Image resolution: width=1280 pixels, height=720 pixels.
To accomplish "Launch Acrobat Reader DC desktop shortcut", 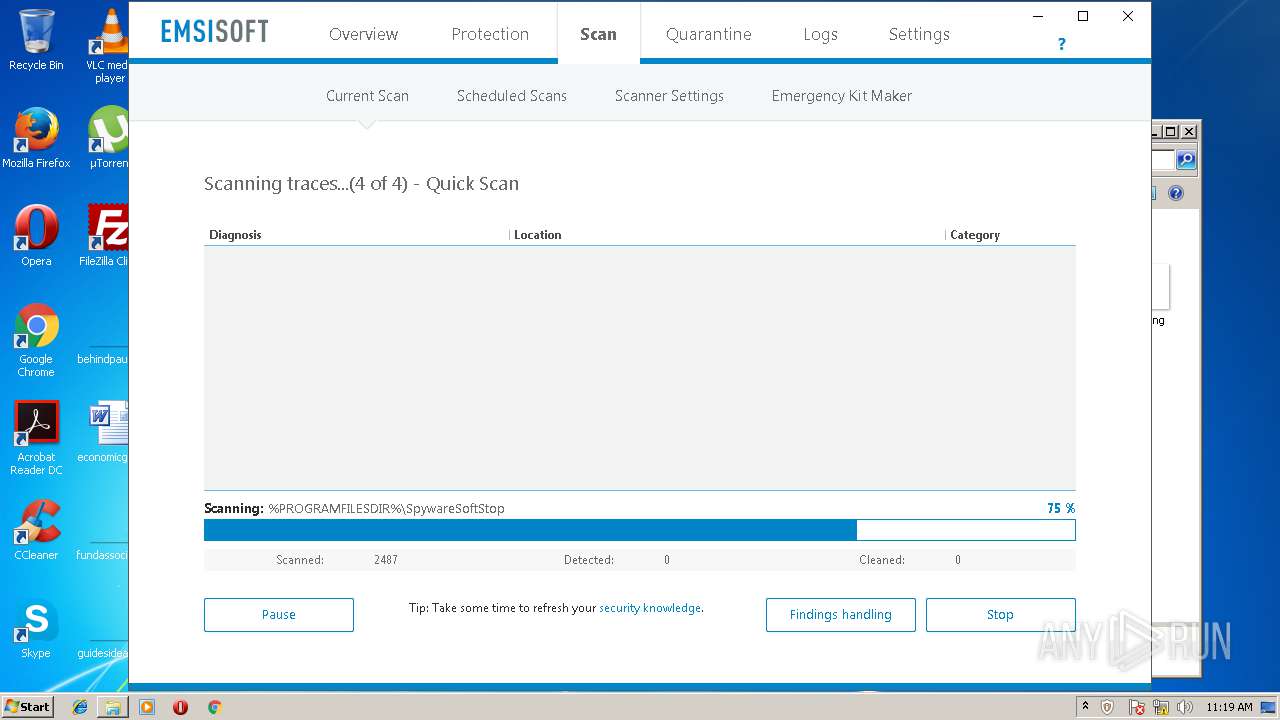I will 36,438.
